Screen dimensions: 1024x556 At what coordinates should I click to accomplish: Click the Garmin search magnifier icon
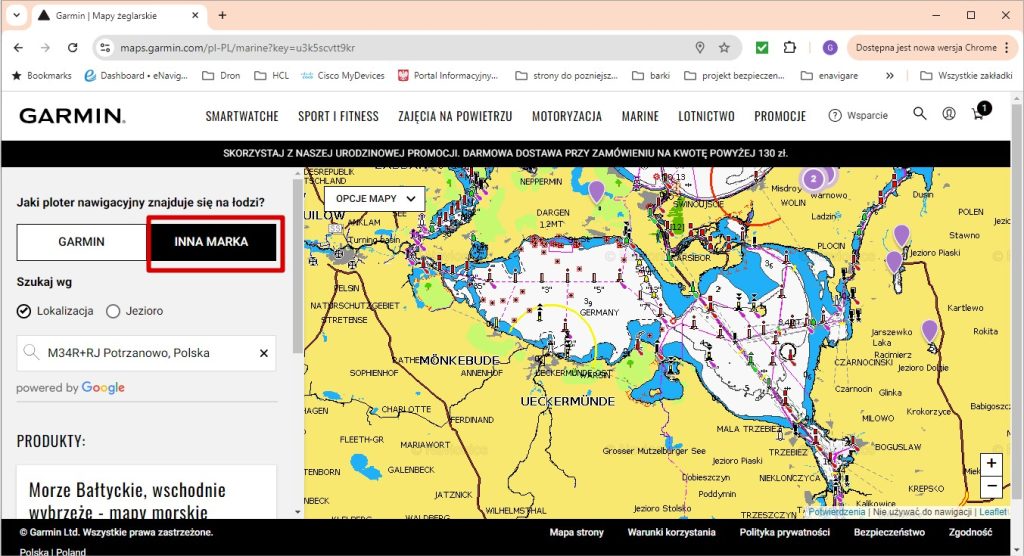920,114
